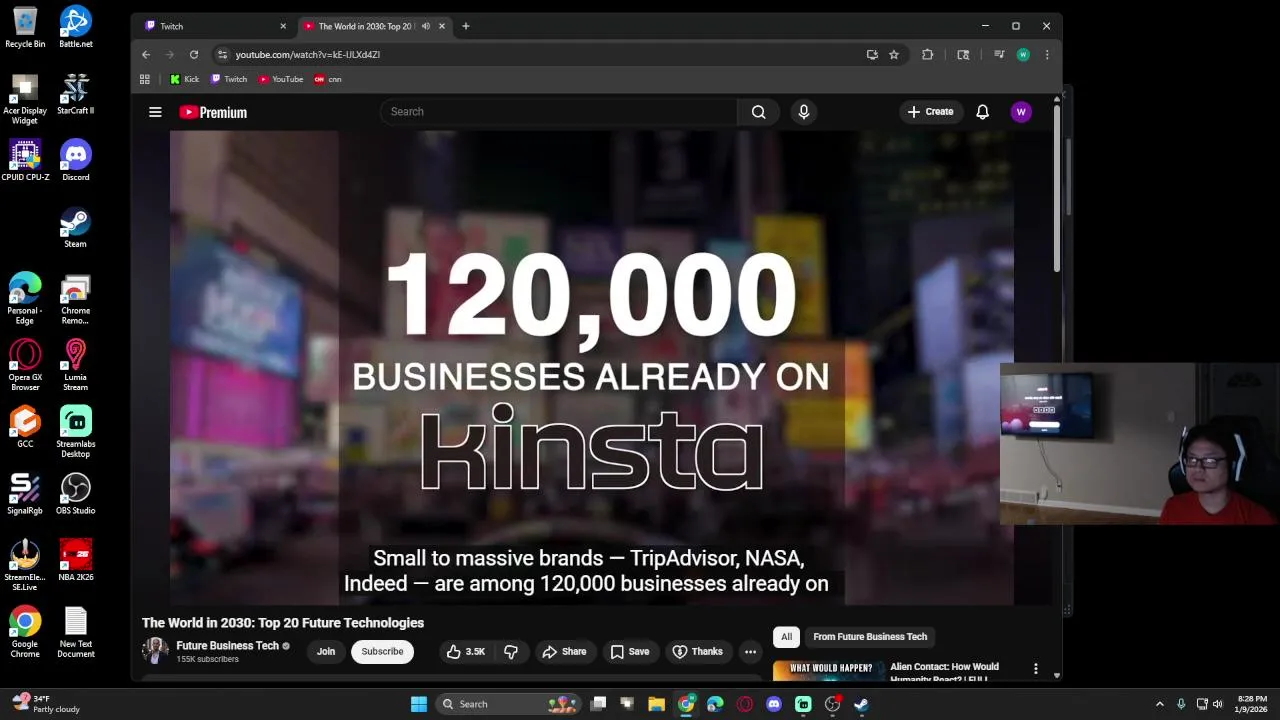Open the YouTube notifications bell
This screenshot has height=720, width=1280.
[x=983, y=112]
